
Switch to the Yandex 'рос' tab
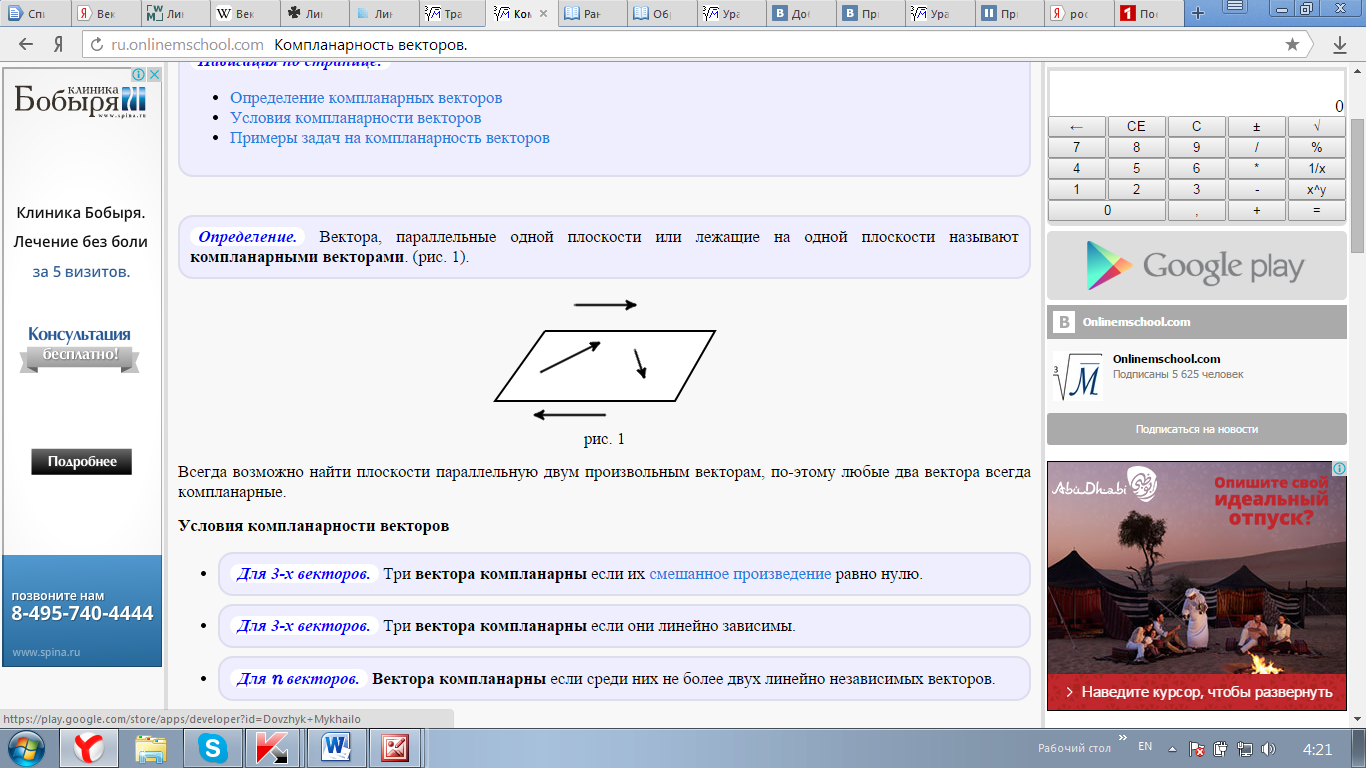pos(1080,14)
